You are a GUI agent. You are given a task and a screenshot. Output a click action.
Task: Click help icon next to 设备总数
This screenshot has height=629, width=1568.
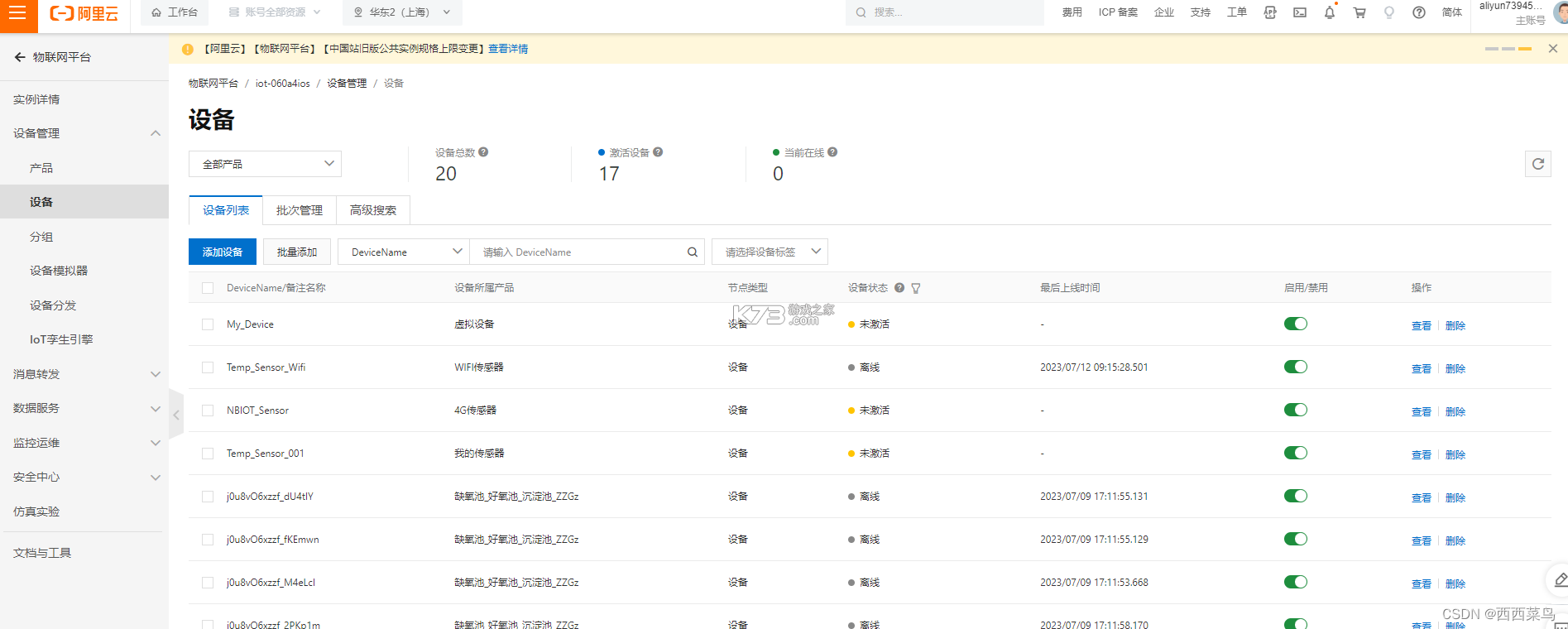(x=483, y=152)
